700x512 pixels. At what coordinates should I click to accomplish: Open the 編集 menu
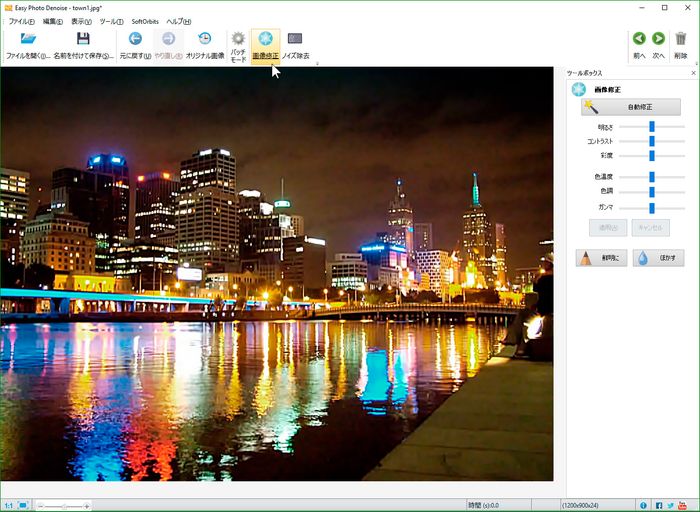[x=53, y=21]
